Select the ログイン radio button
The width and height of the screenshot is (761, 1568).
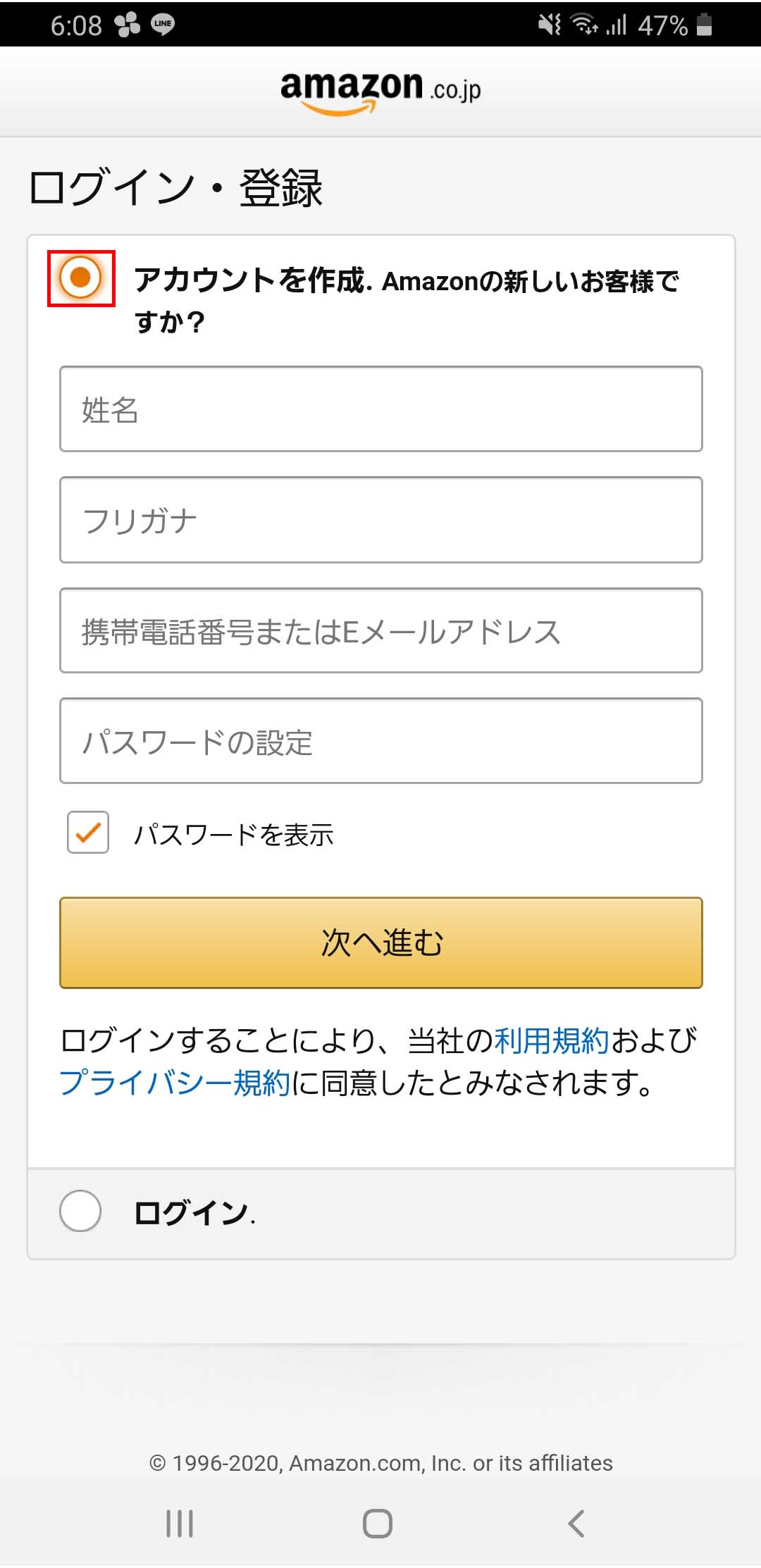click(x=80, y=1211)
